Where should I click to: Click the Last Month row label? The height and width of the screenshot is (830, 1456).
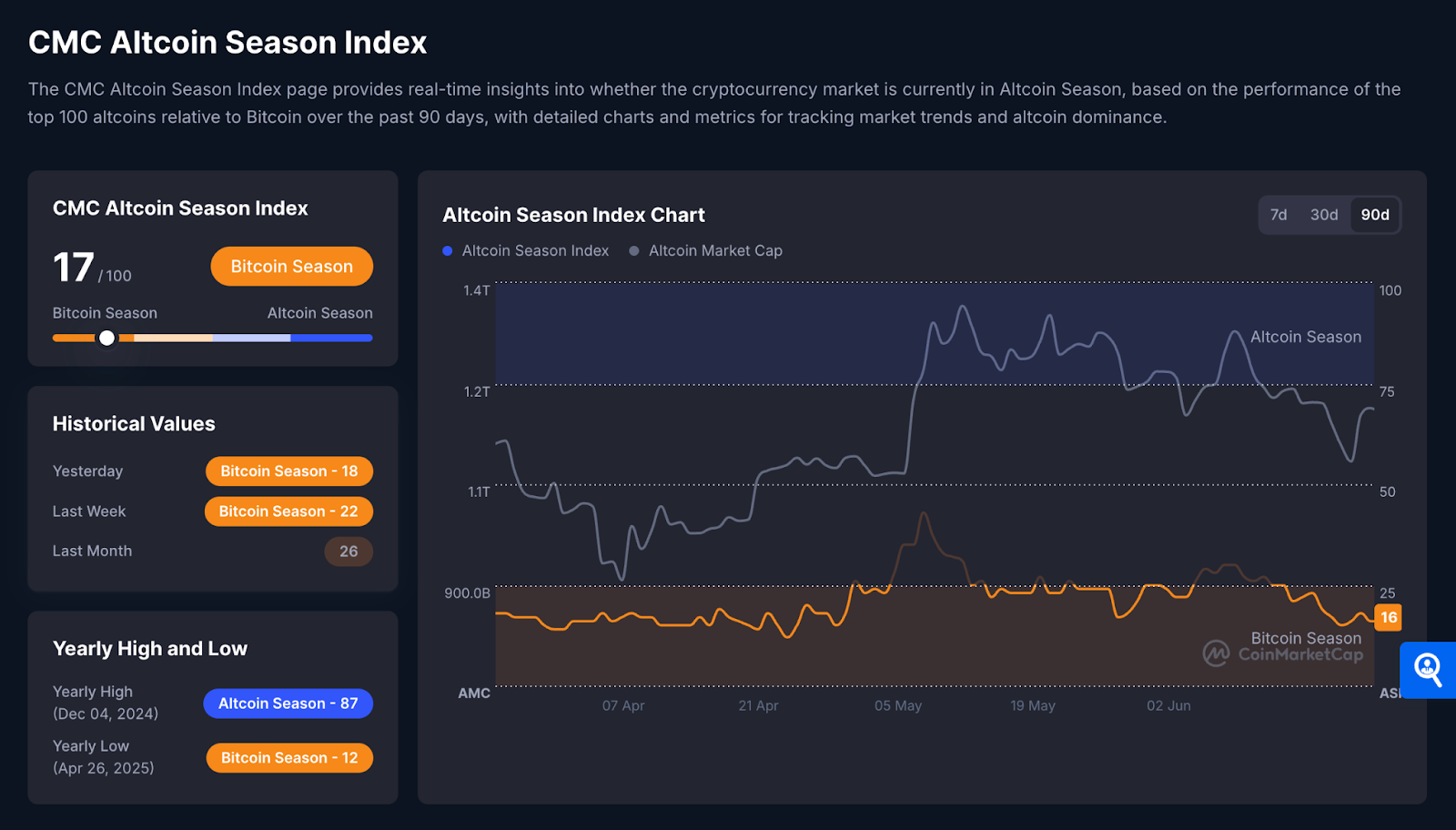[x=92, y=551]
